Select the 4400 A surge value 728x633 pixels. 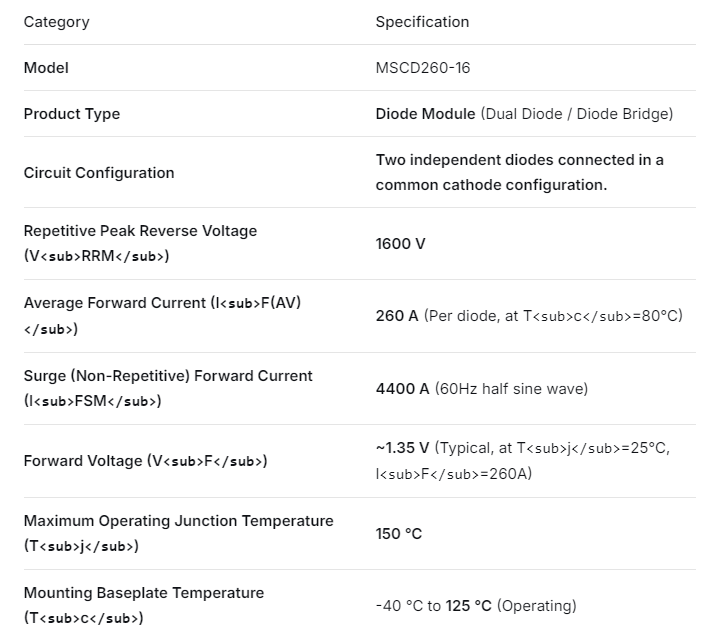point(402,389)
